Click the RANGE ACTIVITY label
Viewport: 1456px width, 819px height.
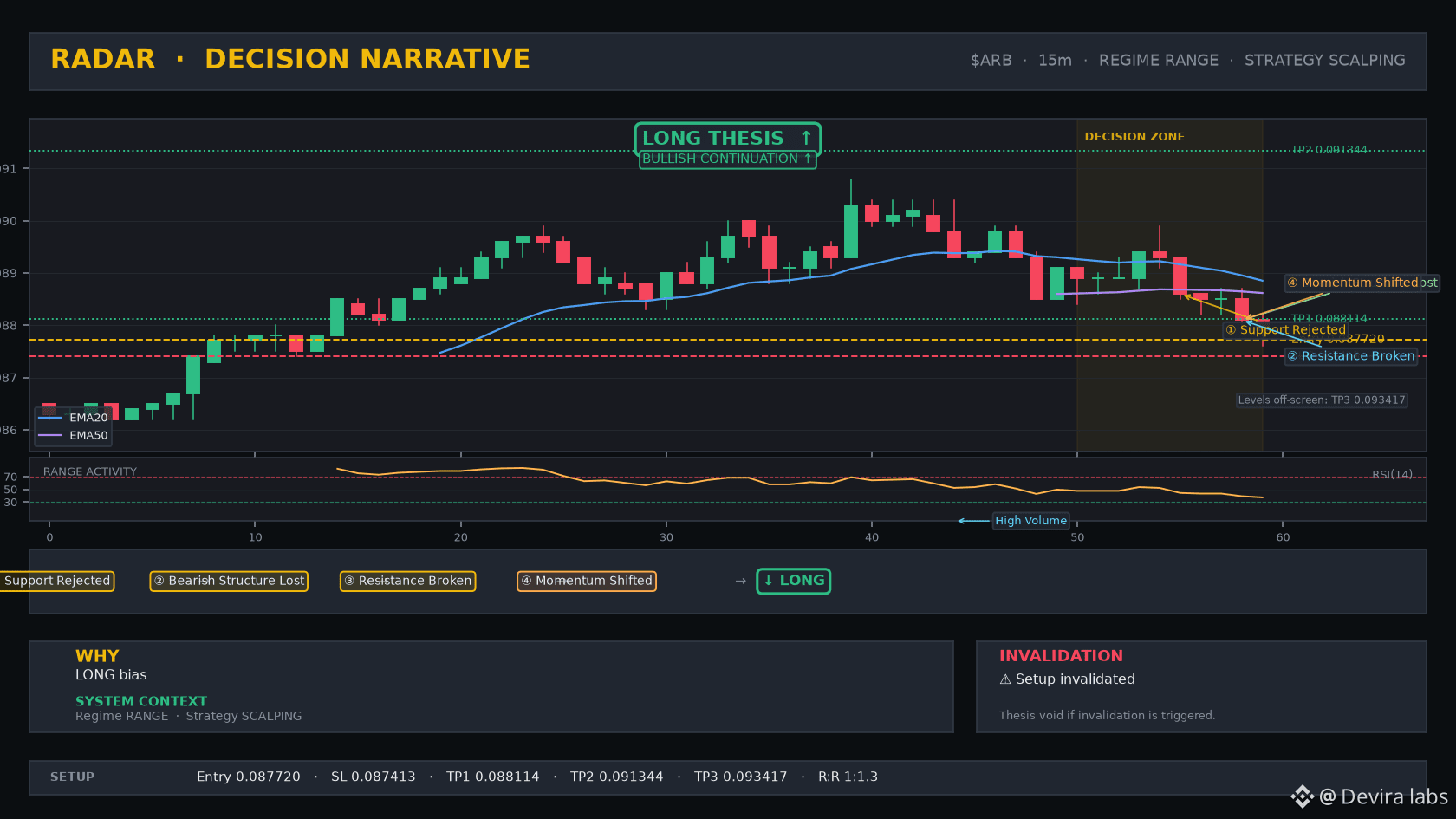[90, 471]
